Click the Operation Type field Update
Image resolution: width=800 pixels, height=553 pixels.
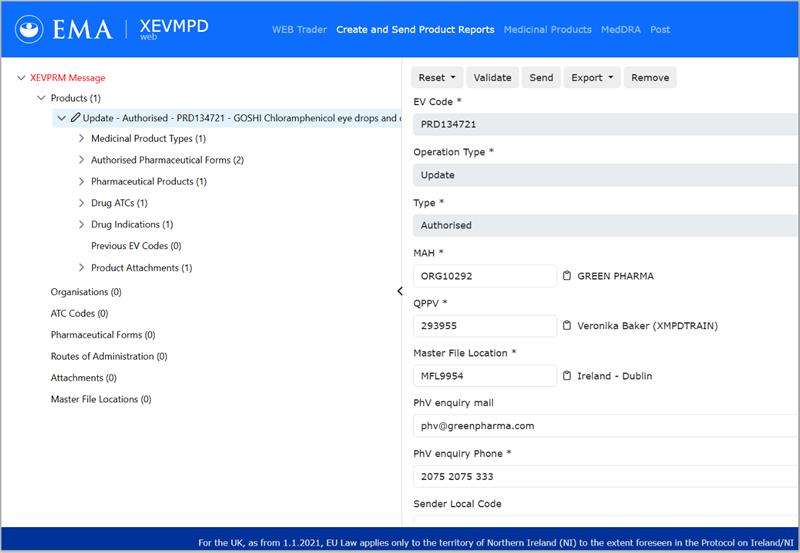point(606,175)
